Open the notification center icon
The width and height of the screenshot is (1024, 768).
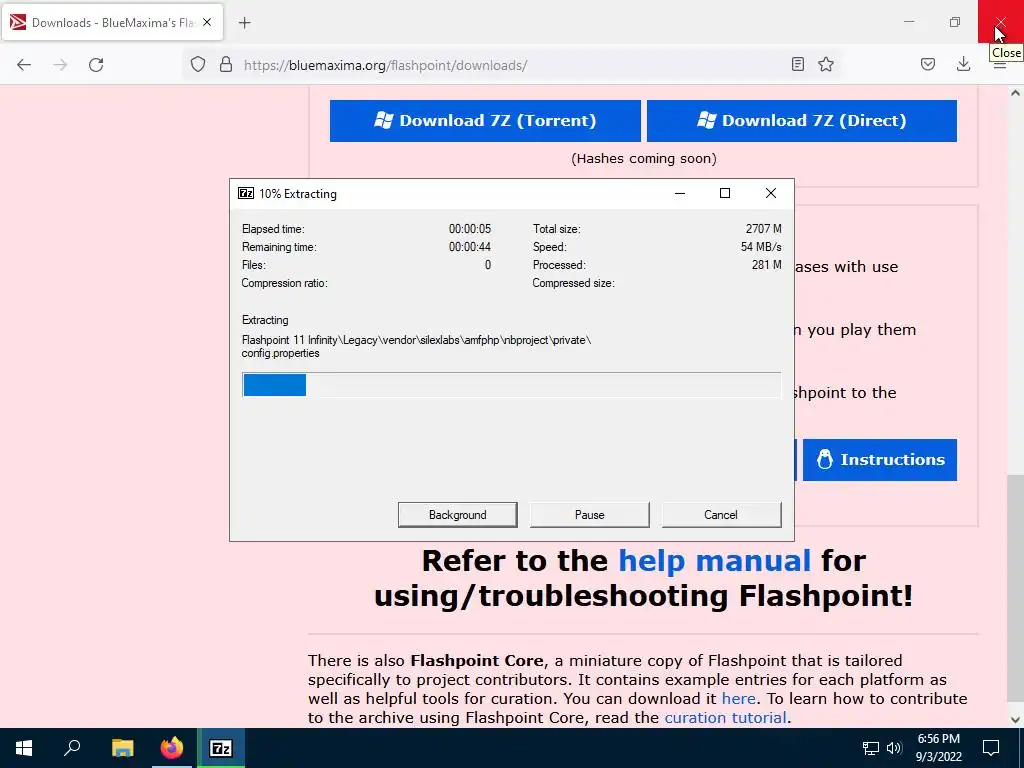click(x=991, y=748)
